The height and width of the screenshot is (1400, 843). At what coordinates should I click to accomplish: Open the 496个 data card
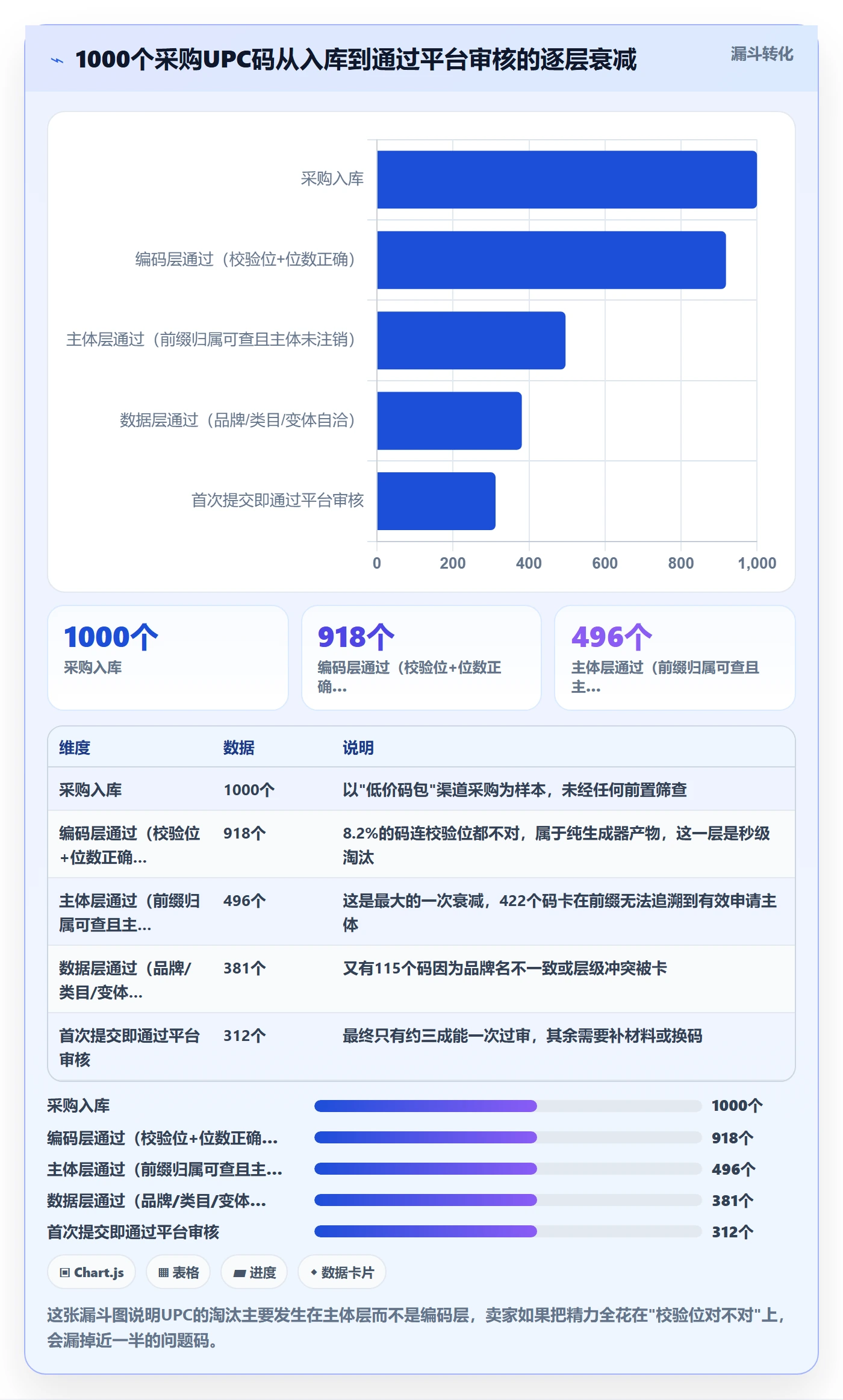(x=675, y=658)
